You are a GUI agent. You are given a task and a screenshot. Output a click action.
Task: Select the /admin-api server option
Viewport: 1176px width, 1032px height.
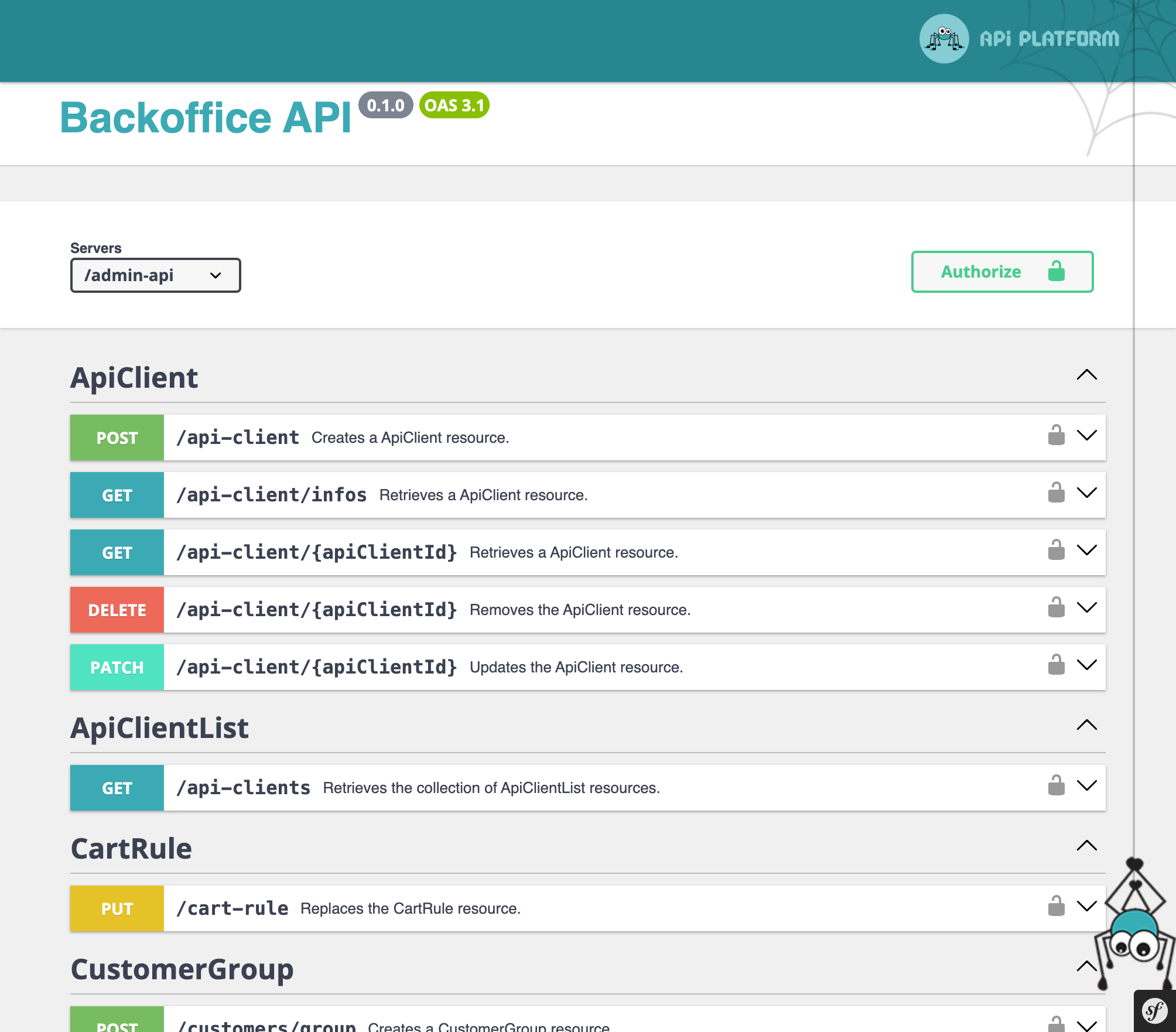[155, 274]
